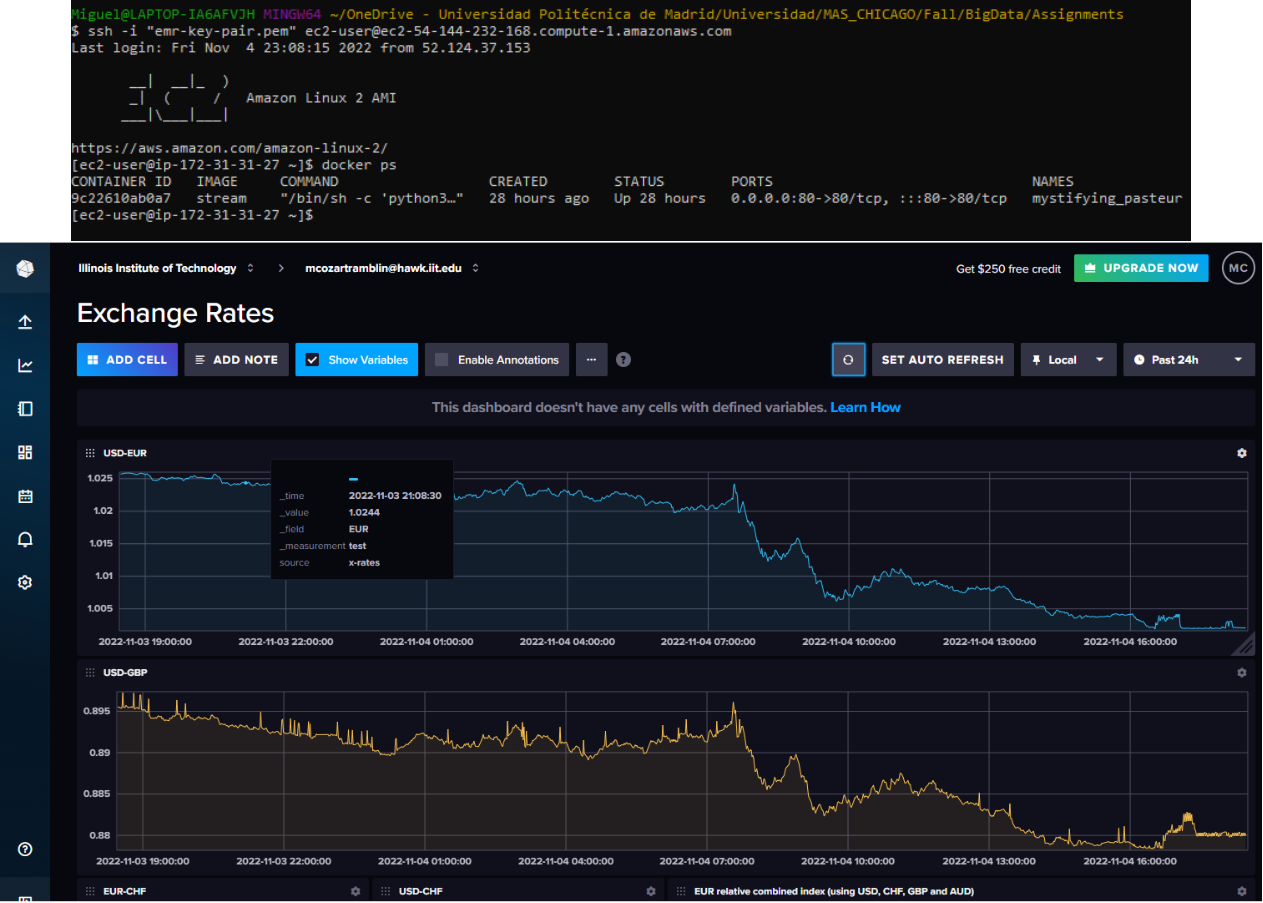Open the Local timezone dropdown
Viewport: 1263px width, 903px height.
1068,360
